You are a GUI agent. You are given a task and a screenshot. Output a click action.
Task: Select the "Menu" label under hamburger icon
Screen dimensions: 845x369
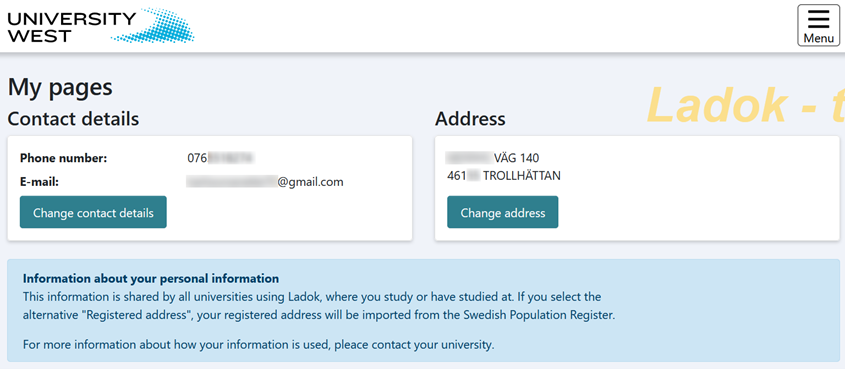click(x=819, y=38)
